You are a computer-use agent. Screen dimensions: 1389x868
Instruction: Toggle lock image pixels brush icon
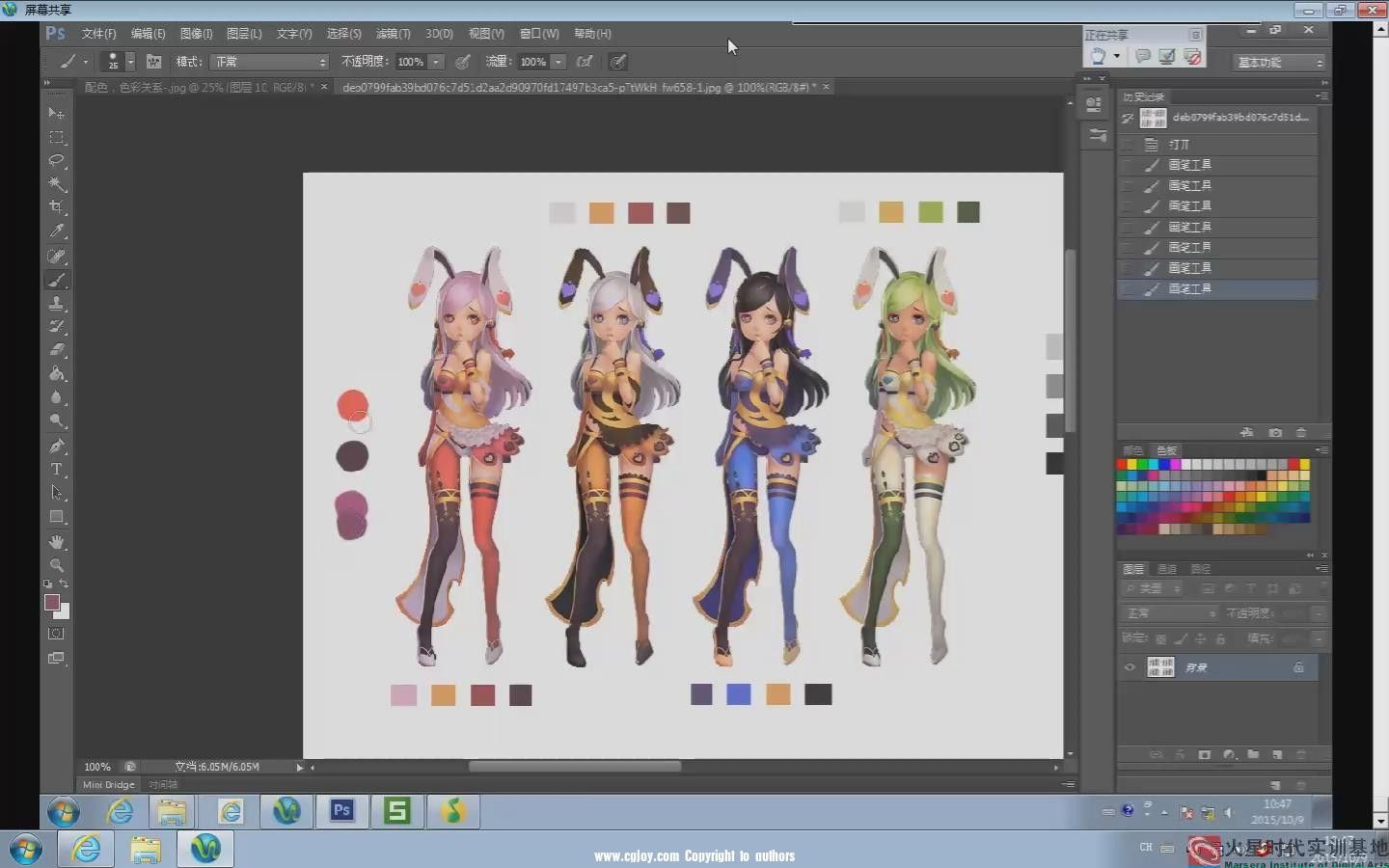tap(1181, 639)
